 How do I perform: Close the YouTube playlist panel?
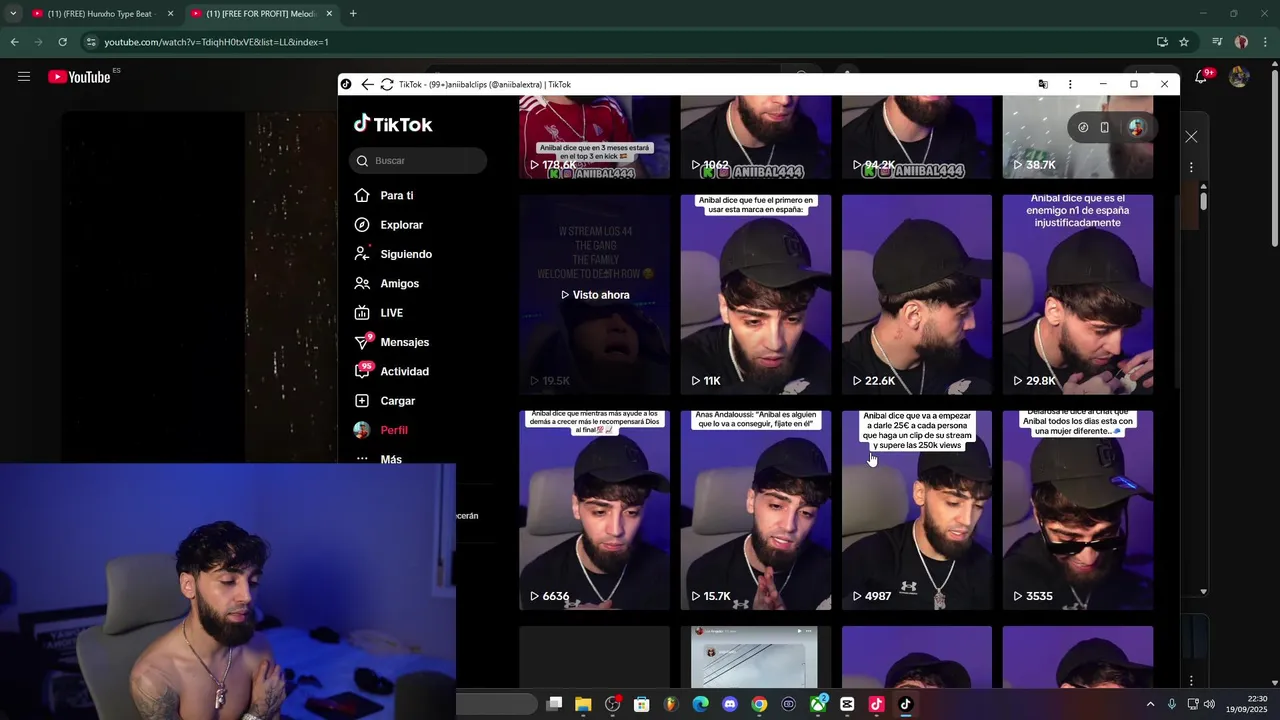(x=1191, y=137)
